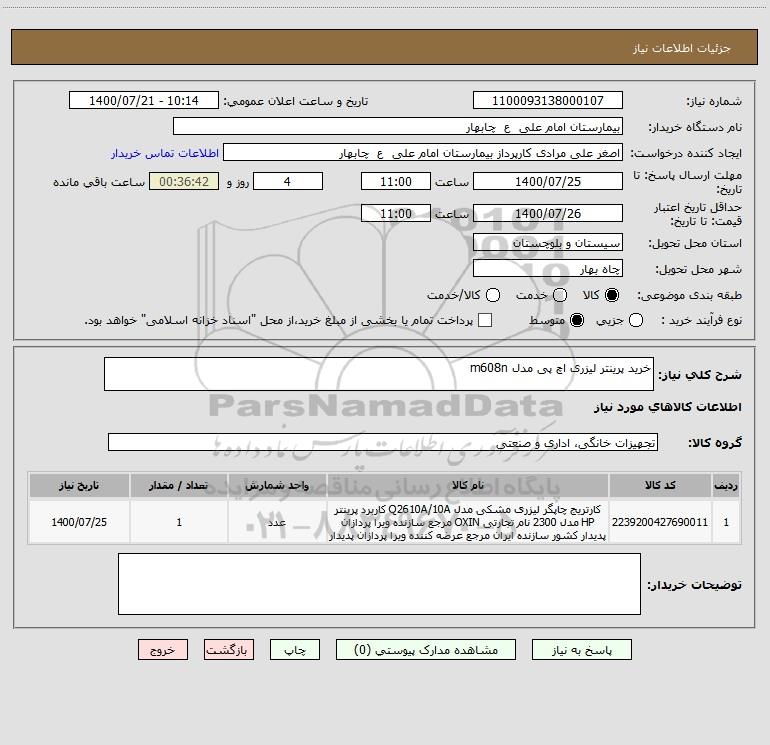Screen dimensions: 770x745
Task: Click the product code 2239200427690011 cell
Action: point(660,522)
